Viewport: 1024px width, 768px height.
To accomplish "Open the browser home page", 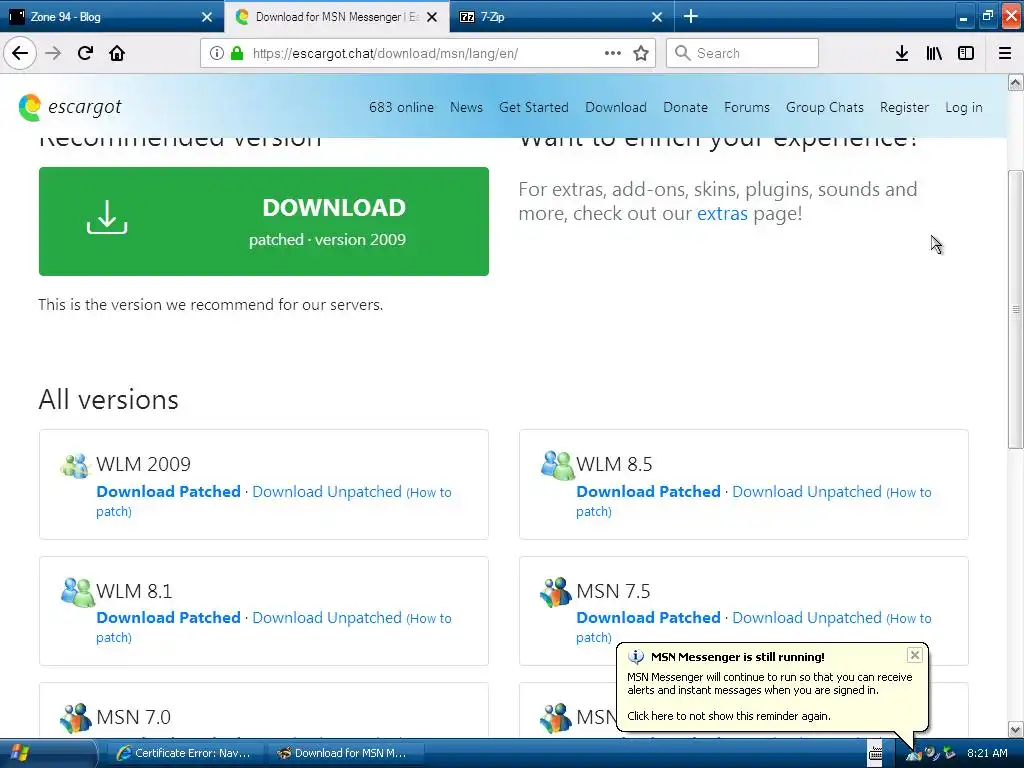I will click(117, 53).
